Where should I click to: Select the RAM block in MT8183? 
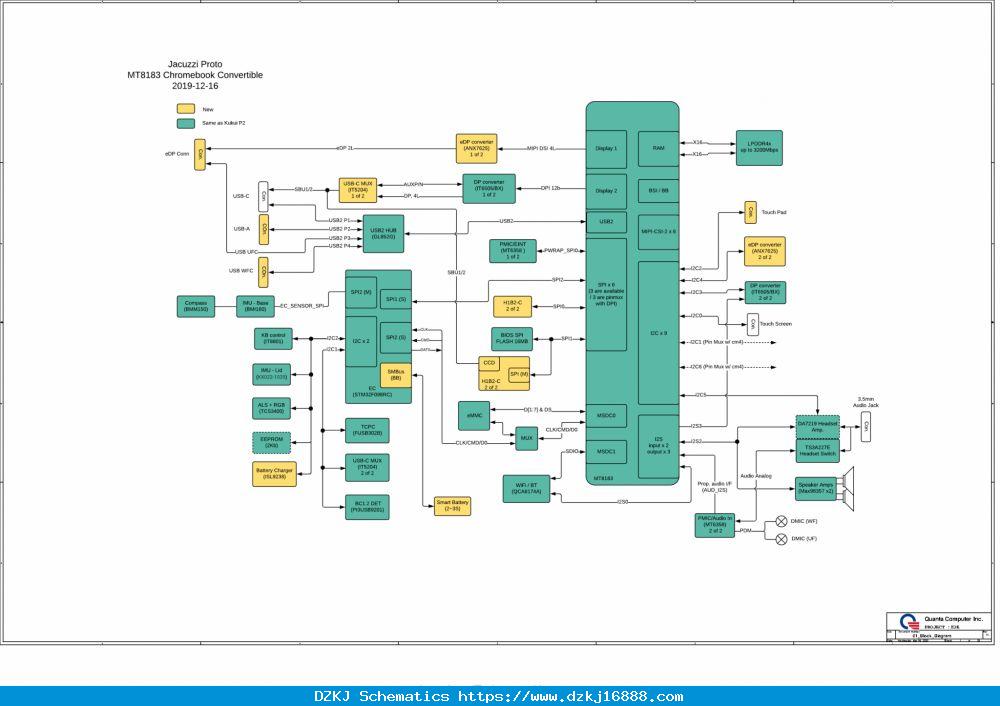point(658,149)
